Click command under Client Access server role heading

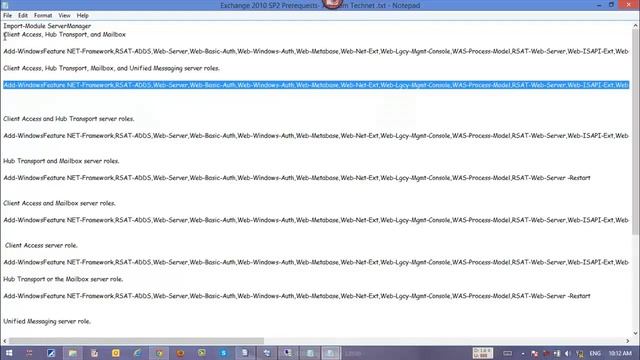pos(316,262)
